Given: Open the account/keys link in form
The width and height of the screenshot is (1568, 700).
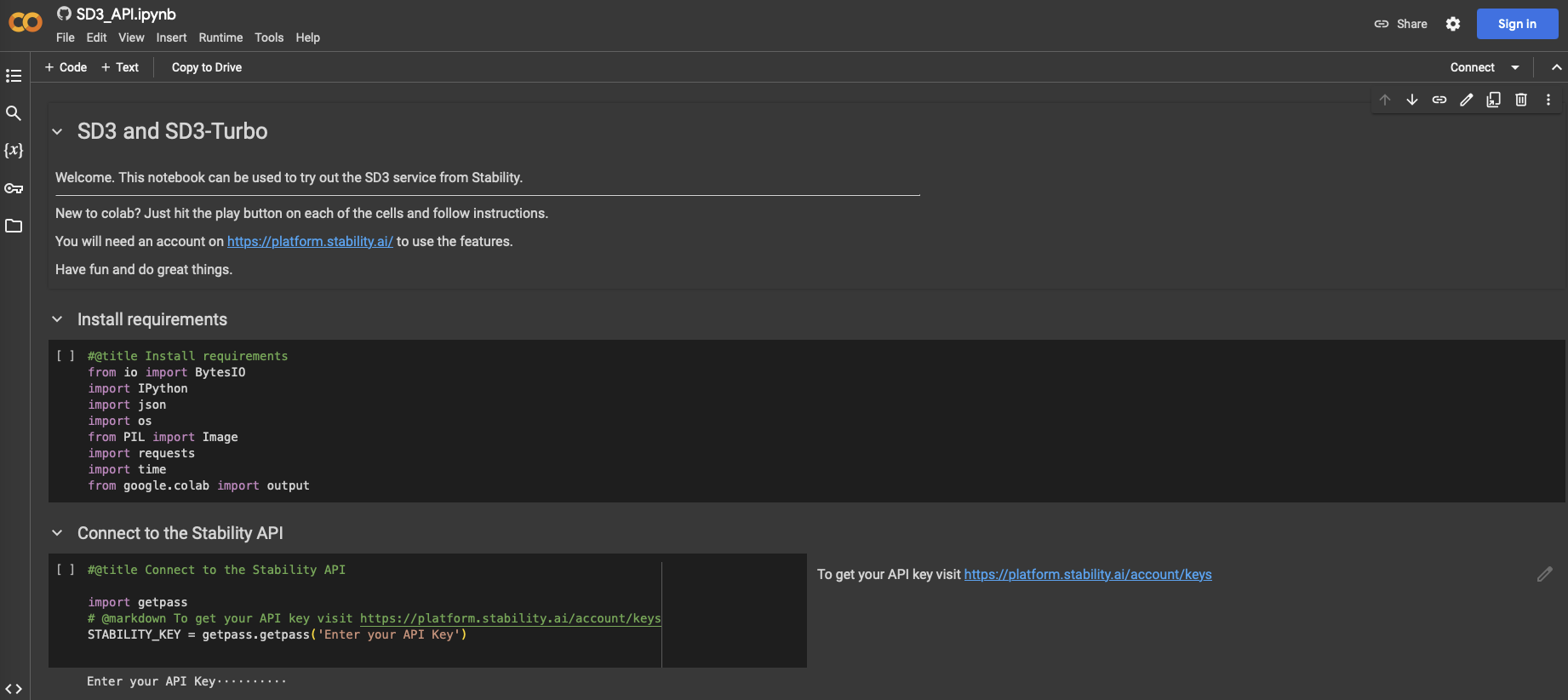Looking at the screenshot, I should coord(1088,574).
